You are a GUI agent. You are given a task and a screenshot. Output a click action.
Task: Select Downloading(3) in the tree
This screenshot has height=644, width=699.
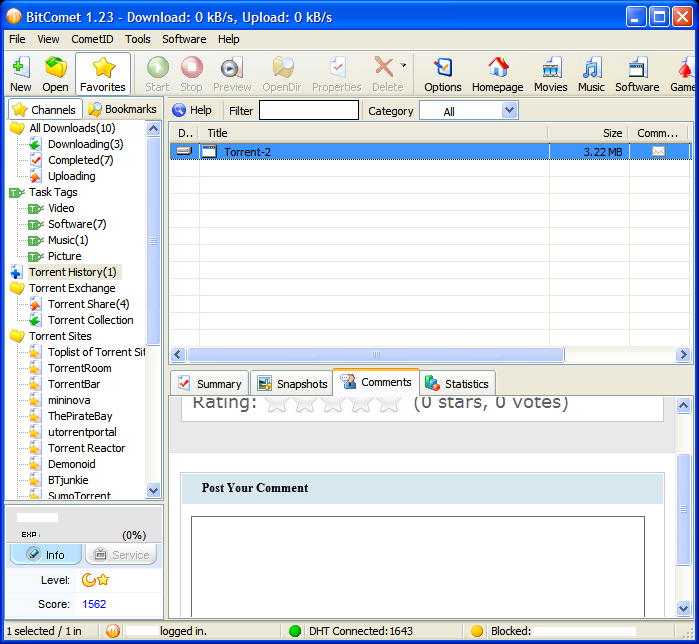86,144
